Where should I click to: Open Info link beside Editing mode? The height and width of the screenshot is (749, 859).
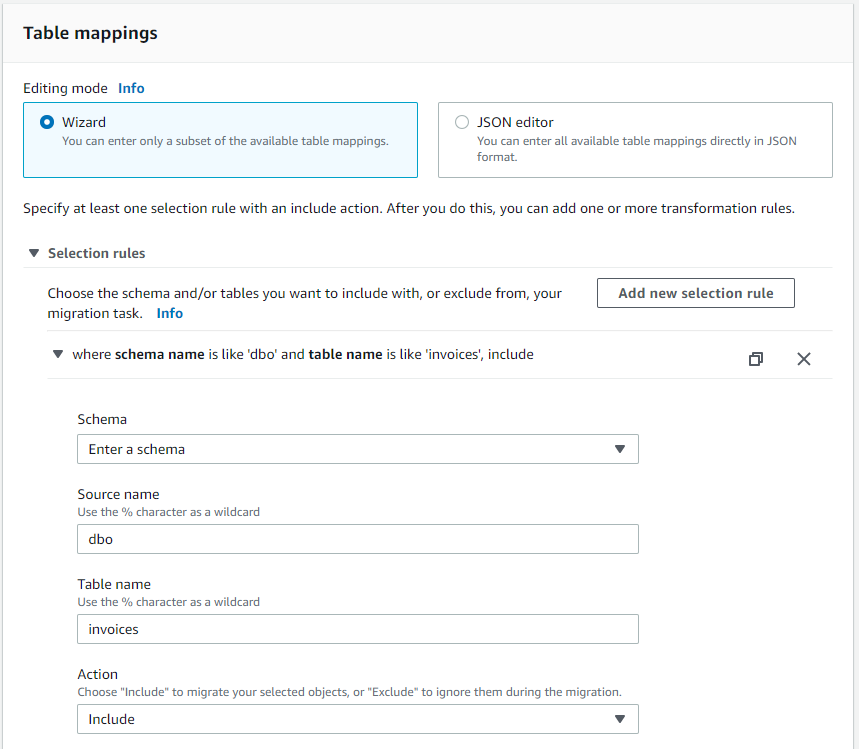131,88
